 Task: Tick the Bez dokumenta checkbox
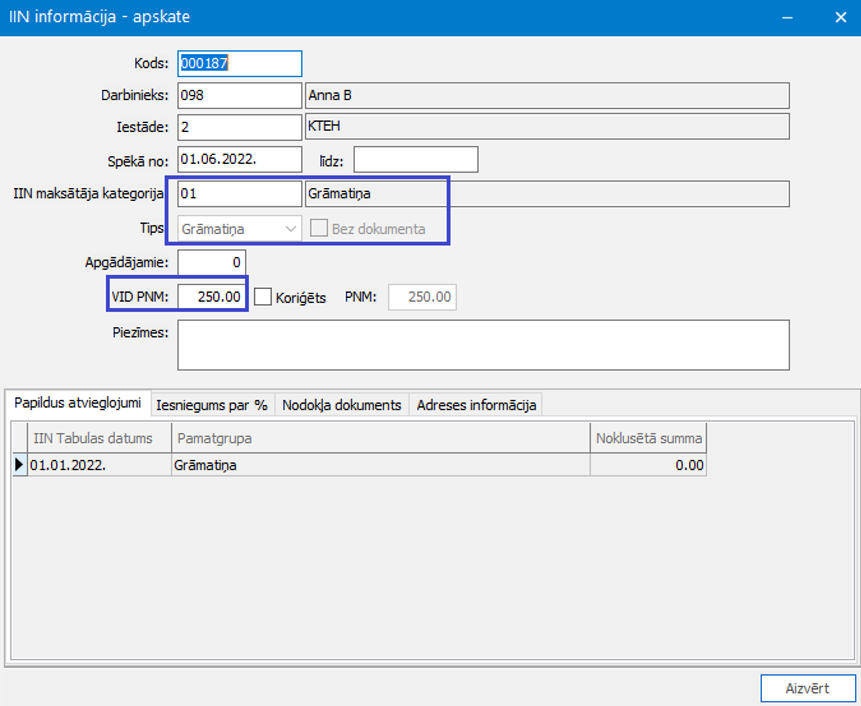click(318, 228)
